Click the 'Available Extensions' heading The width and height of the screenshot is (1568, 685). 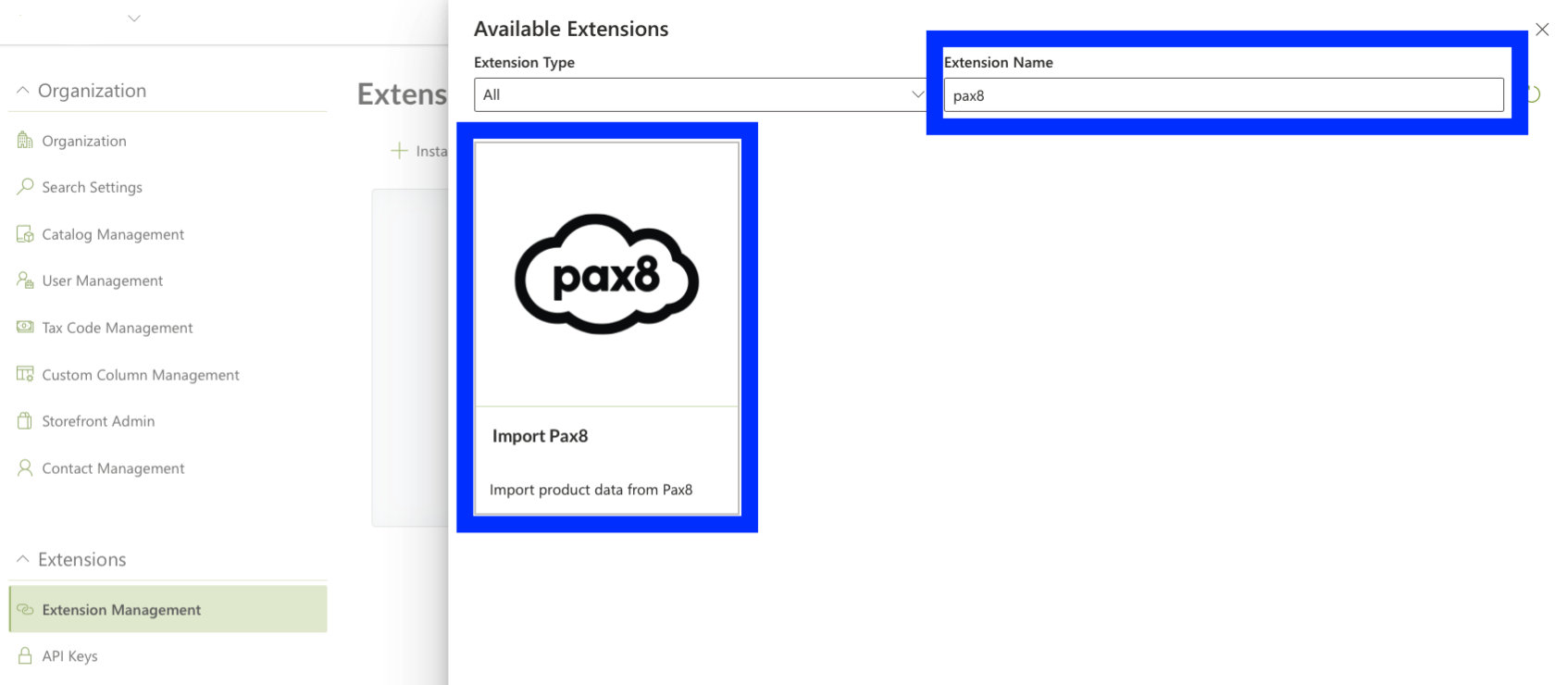tap(571, 29)
